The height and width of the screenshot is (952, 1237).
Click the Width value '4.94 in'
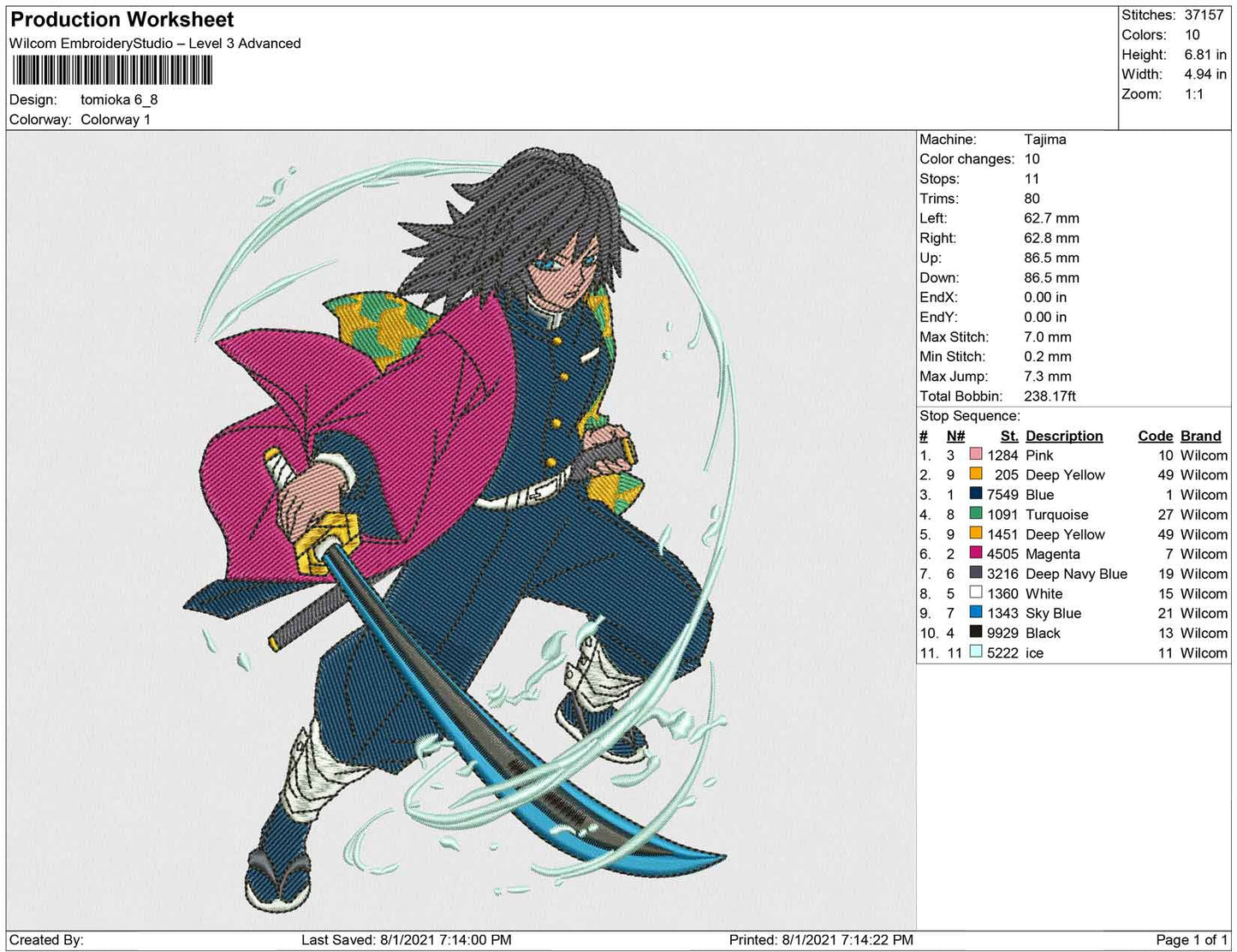tap(1205, 74)
